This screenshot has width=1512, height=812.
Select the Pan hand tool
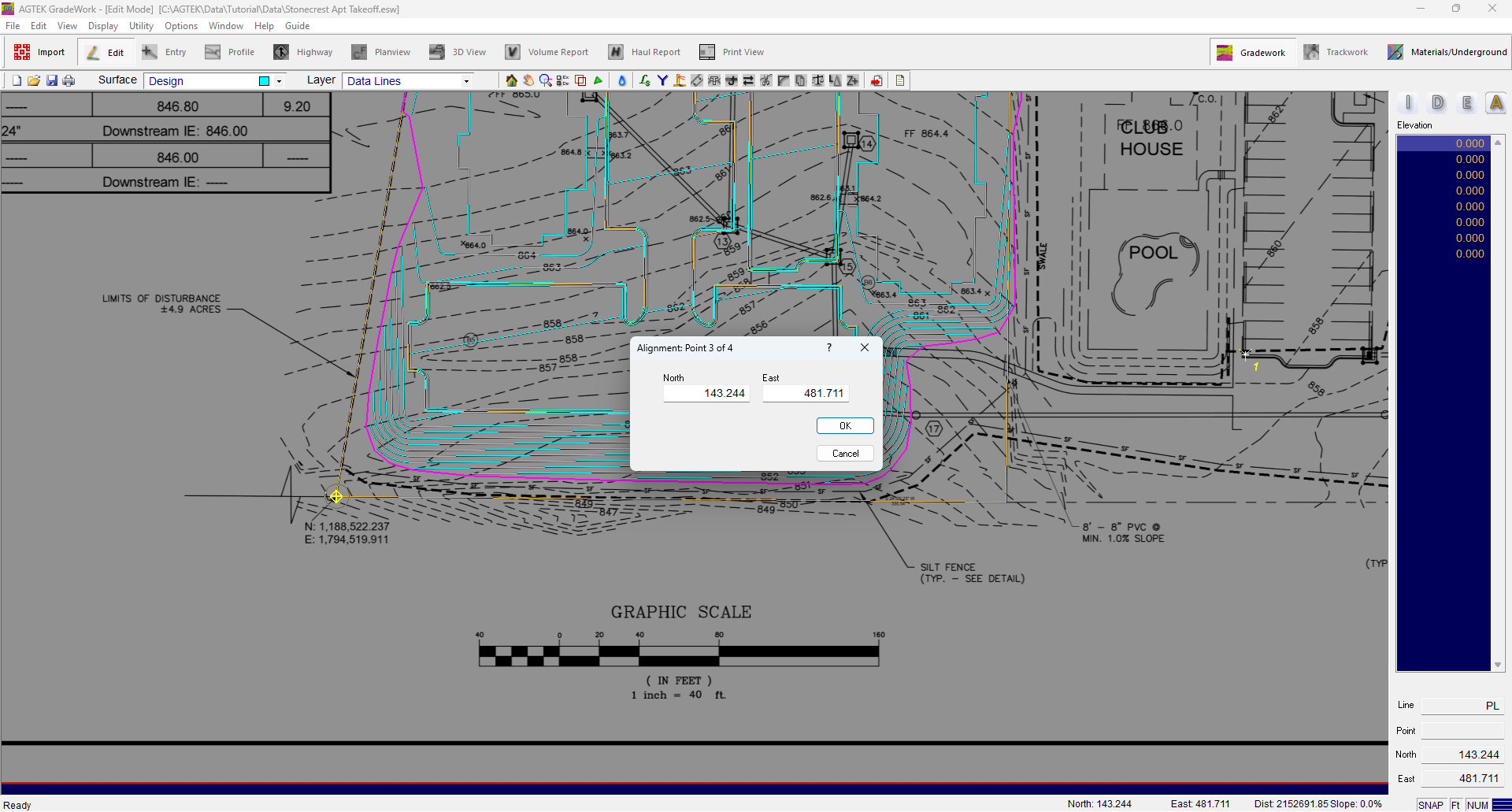(528, 80)
